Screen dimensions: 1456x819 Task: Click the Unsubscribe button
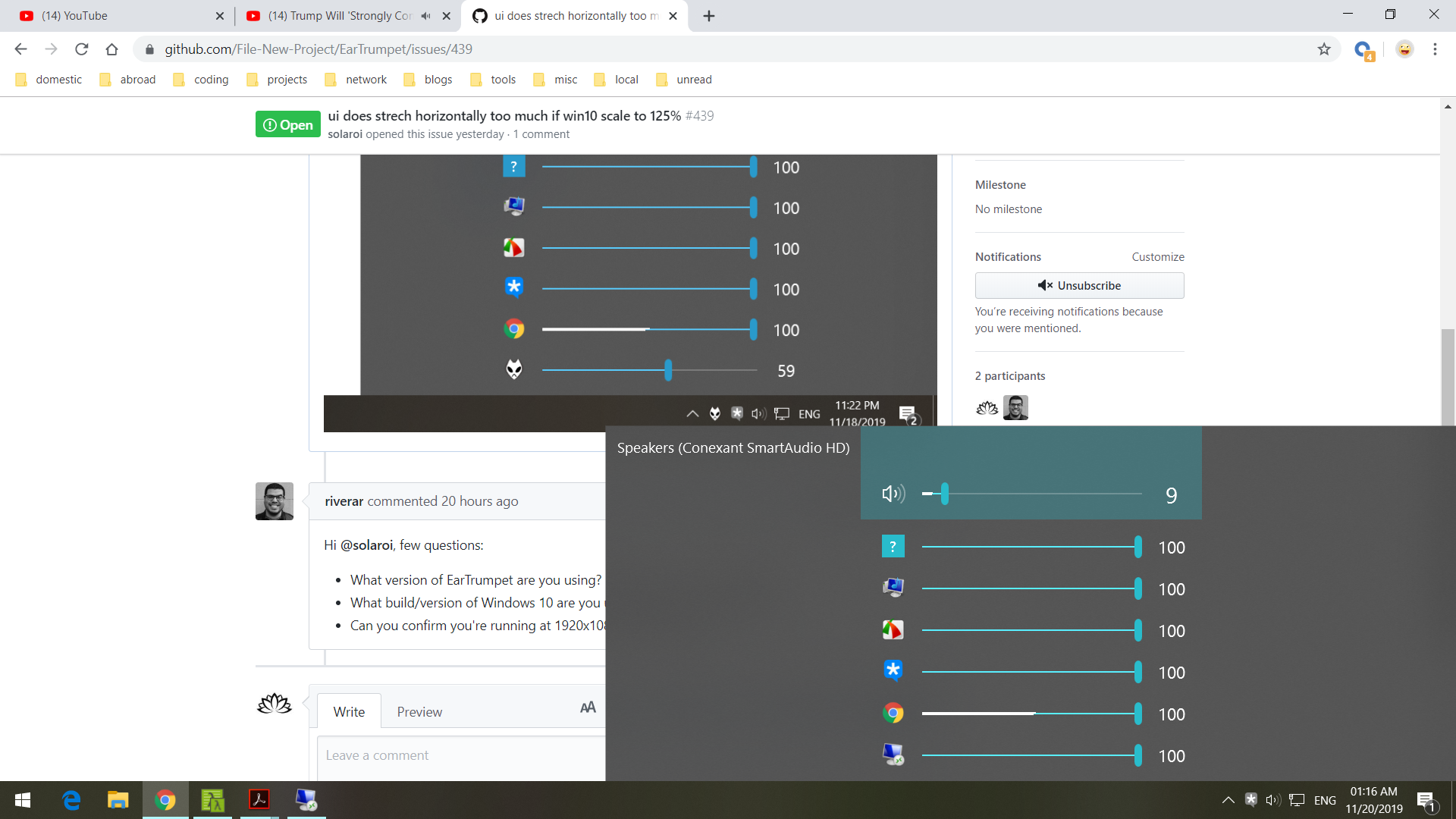[x=1079, y=285]
